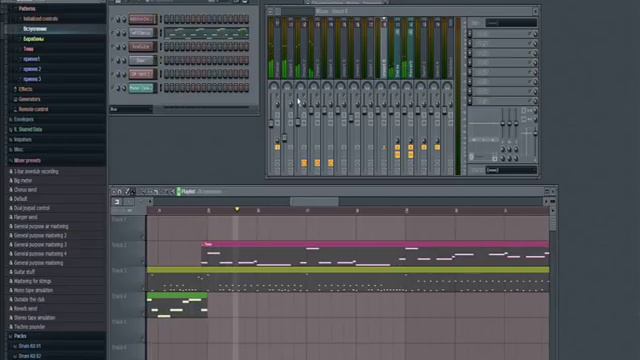Click the Master track pan knob in mixer
Viewport: 640px width, 360px height.
273,86
